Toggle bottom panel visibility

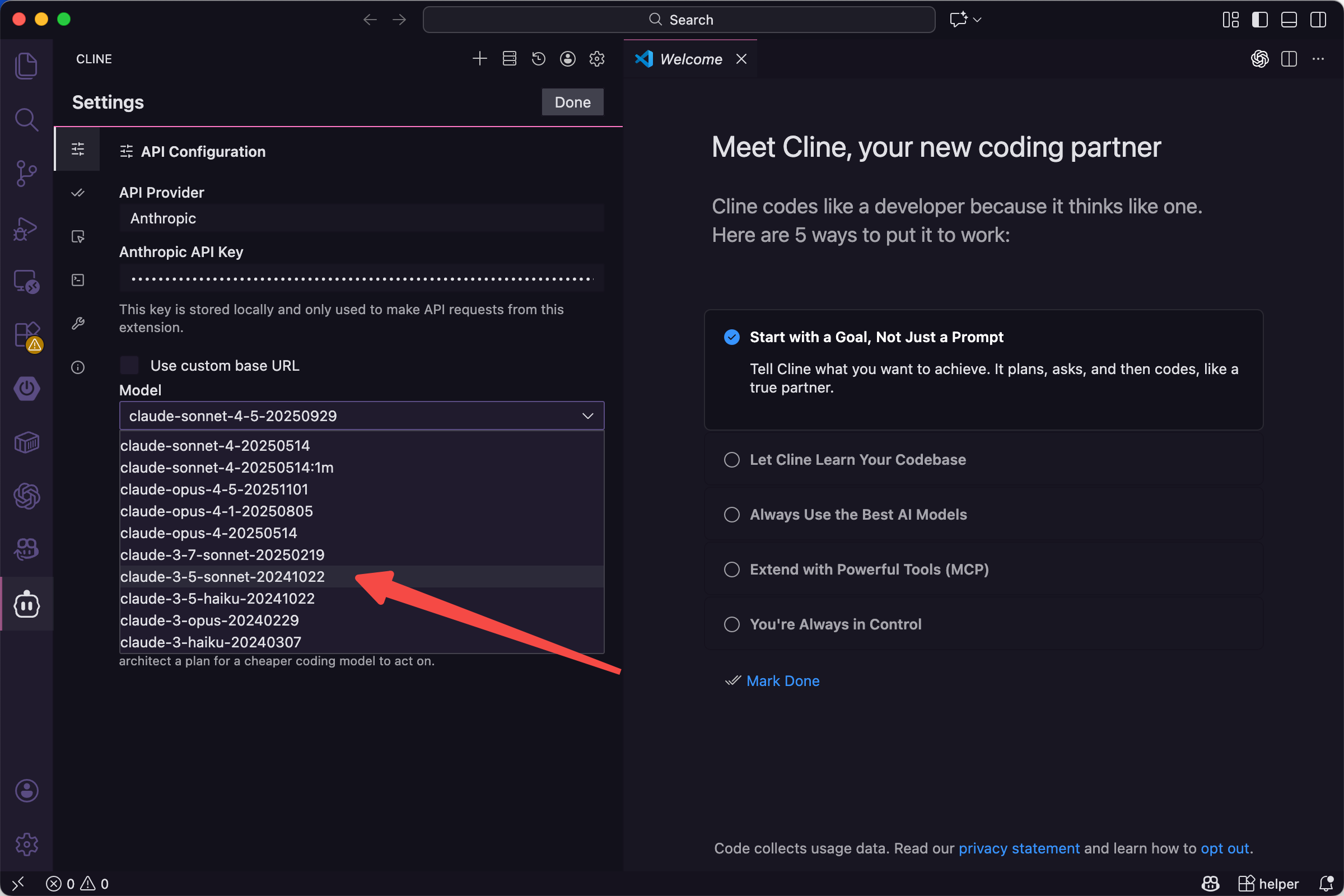[x=1289, y=20]
